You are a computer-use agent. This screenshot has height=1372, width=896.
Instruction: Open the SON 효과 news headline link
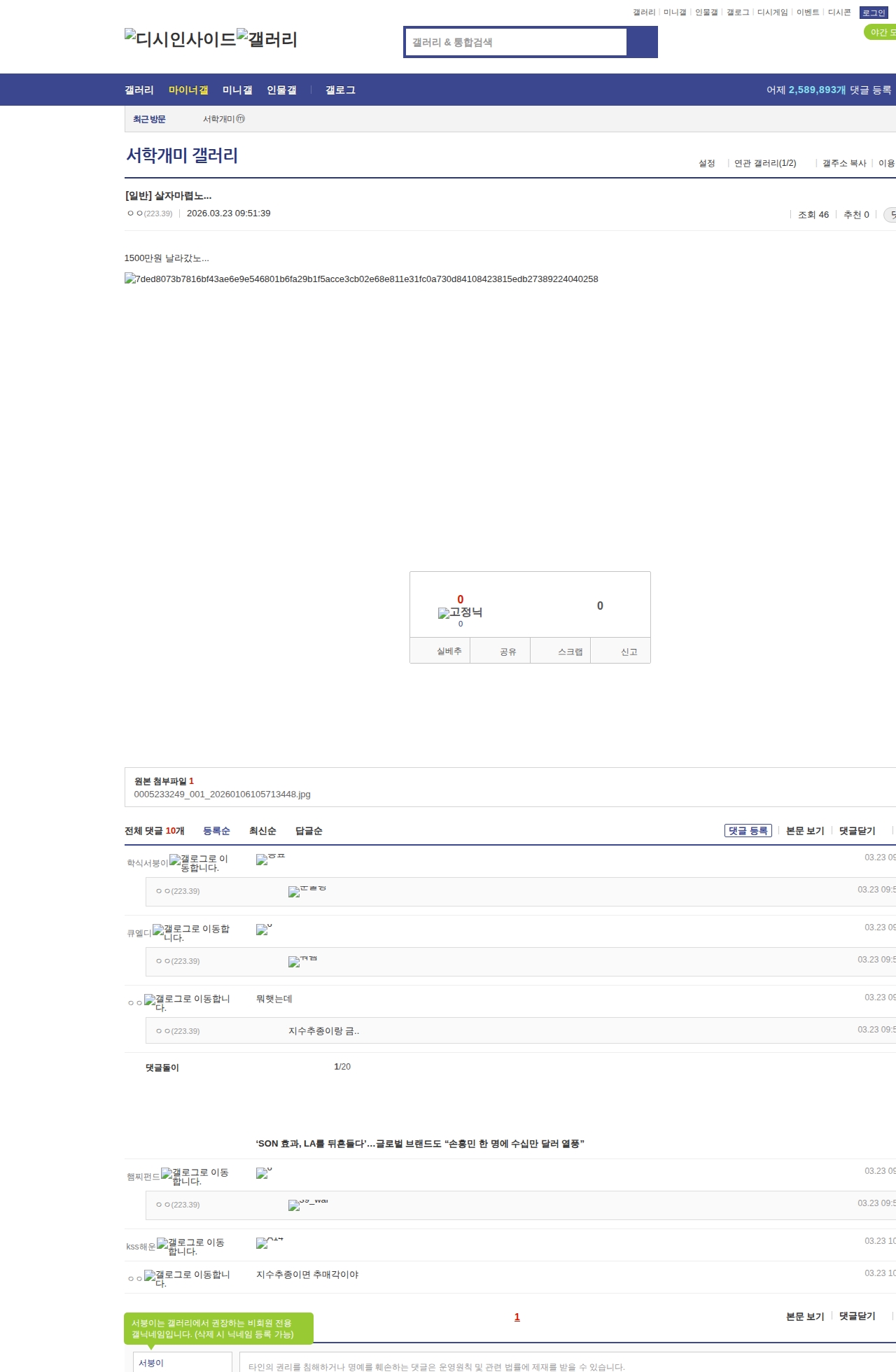420,1143
